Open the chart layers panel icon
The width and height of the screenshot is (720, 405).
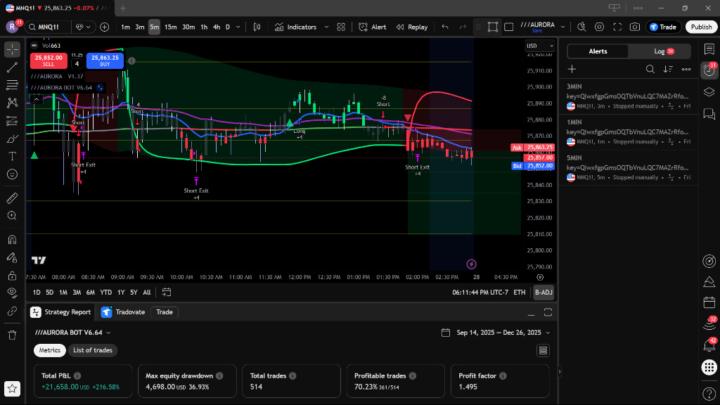710,92
